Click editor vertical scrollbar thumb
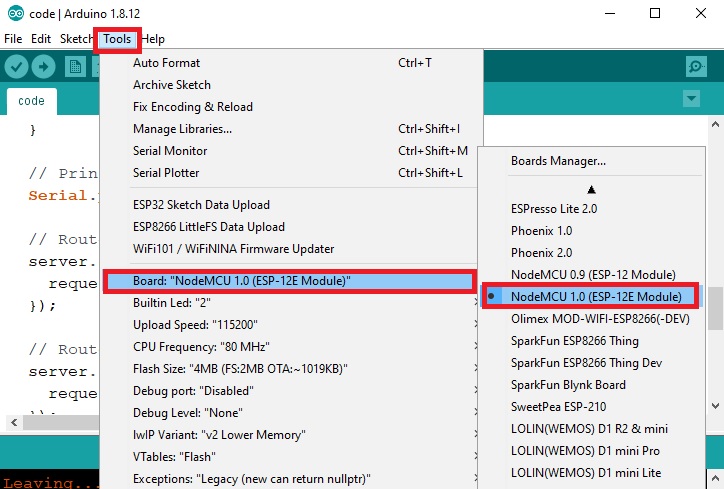Image resolution: width=724 pixels, height=489 pixels. pos(715,308)
